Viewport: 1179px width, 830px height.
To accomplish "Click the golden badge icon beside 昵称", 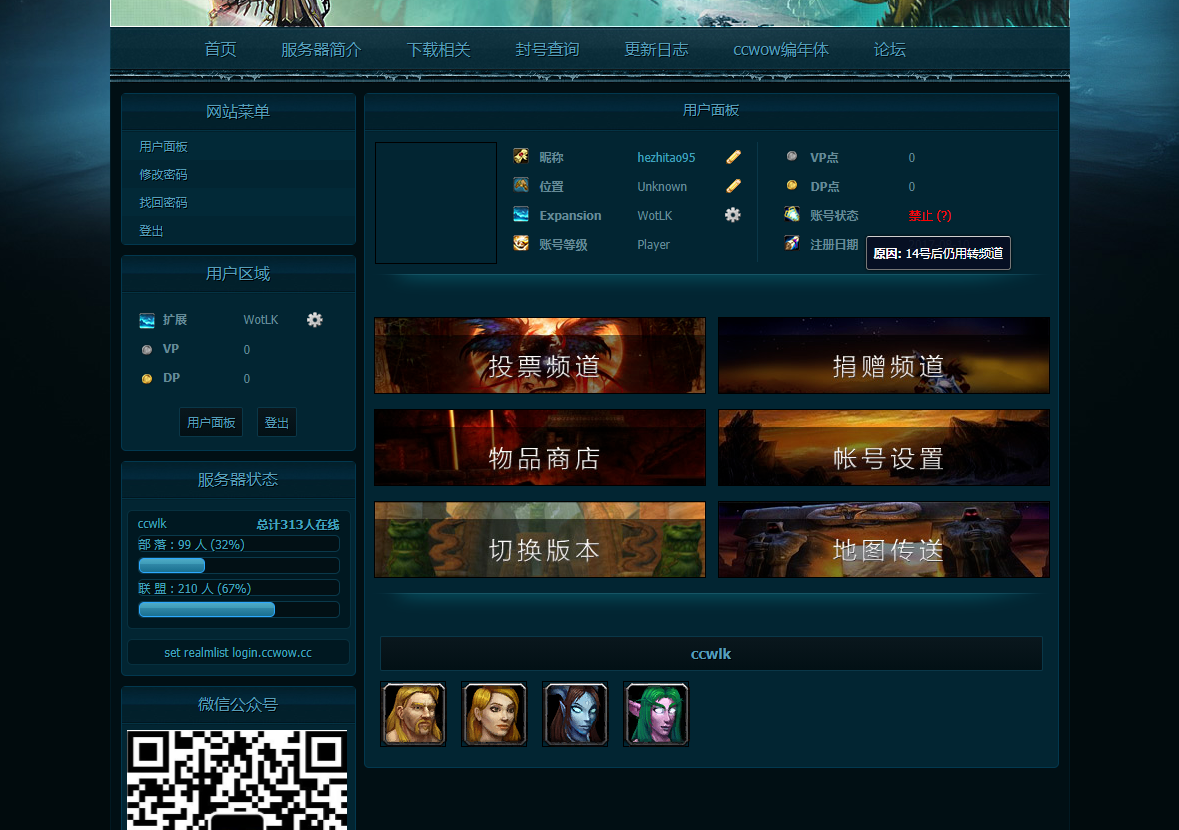I will coord(520,156).
